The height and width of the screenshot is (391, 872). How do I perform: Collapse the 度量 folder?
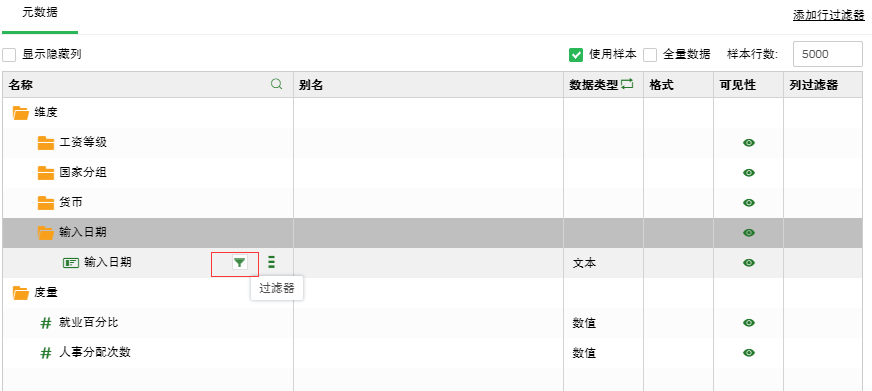pyautogui.click(x=21, y=293)
